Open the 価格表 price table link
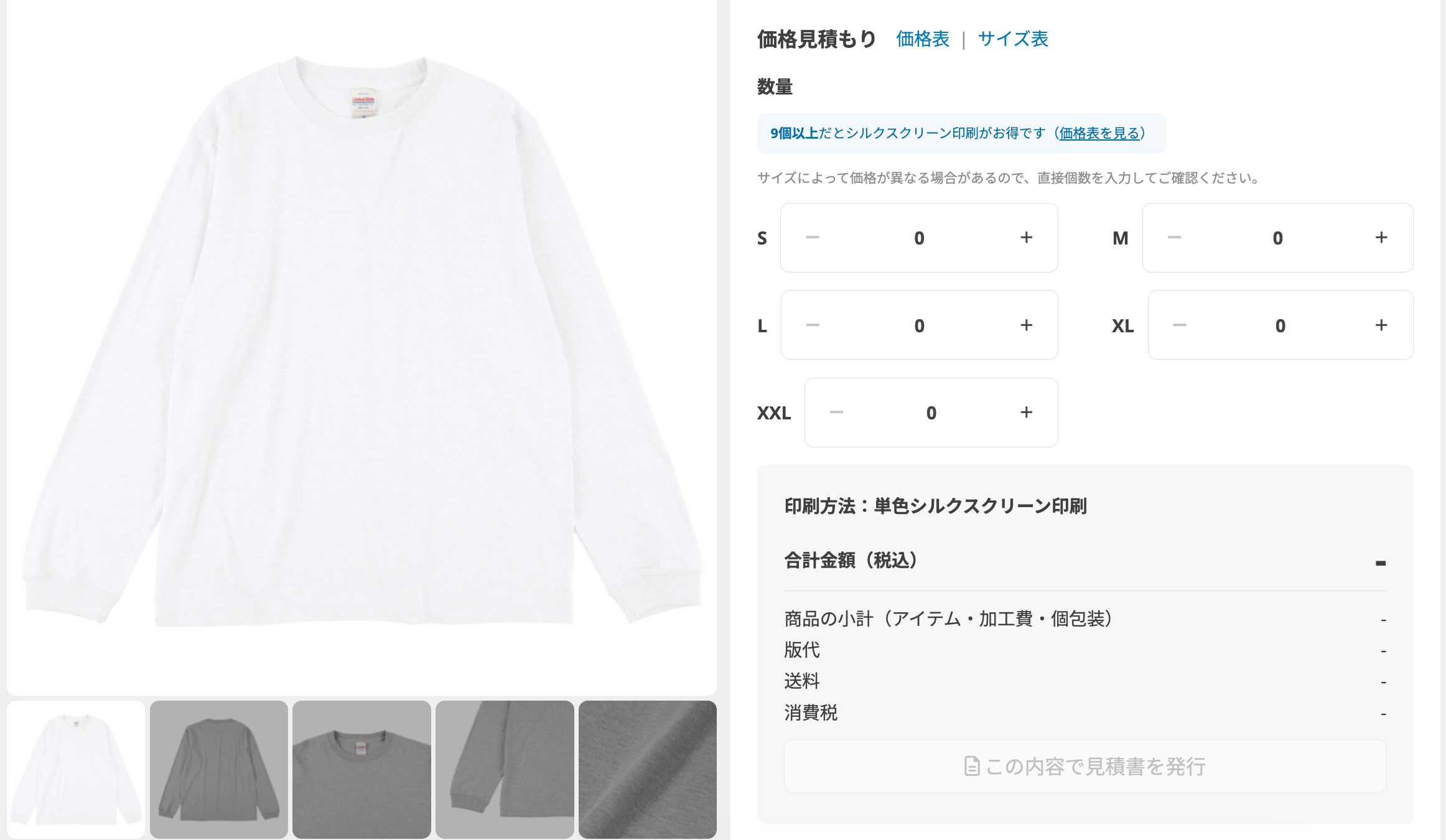 923,39
